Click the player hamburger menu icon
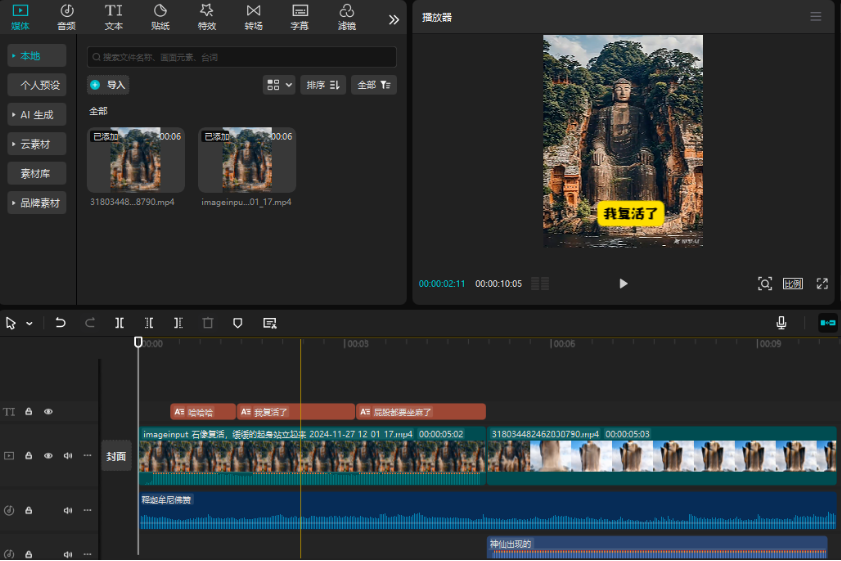841x561 pixels. pos(816,17)
